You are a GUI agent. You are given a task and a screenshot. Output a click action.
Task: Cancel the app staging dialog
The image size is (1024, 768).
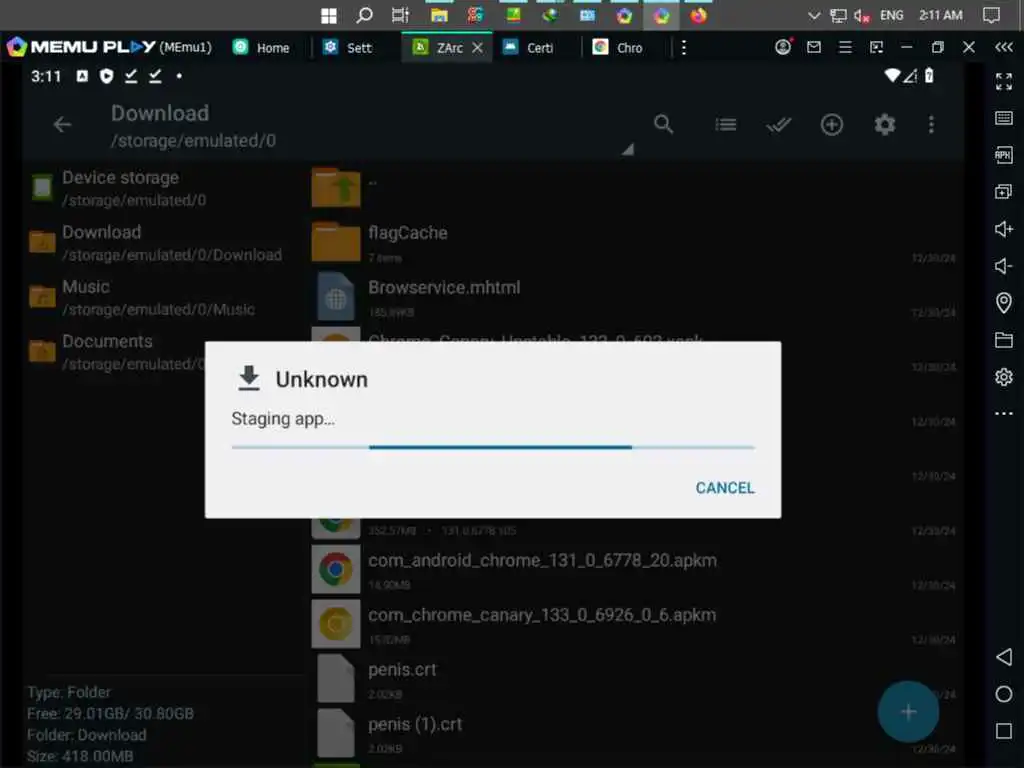pyautogui.click(x=724, y=488)
